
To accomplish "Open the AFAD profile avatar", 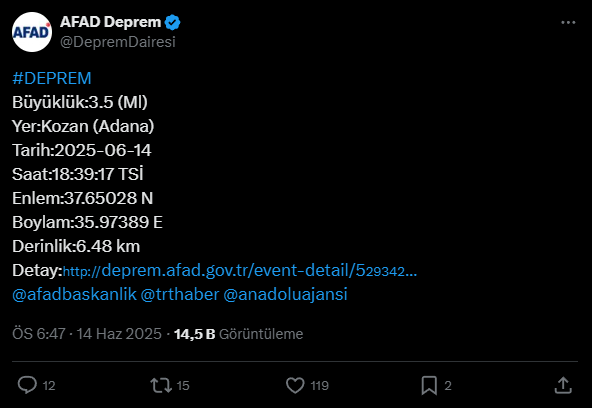I will coord(32,32).
